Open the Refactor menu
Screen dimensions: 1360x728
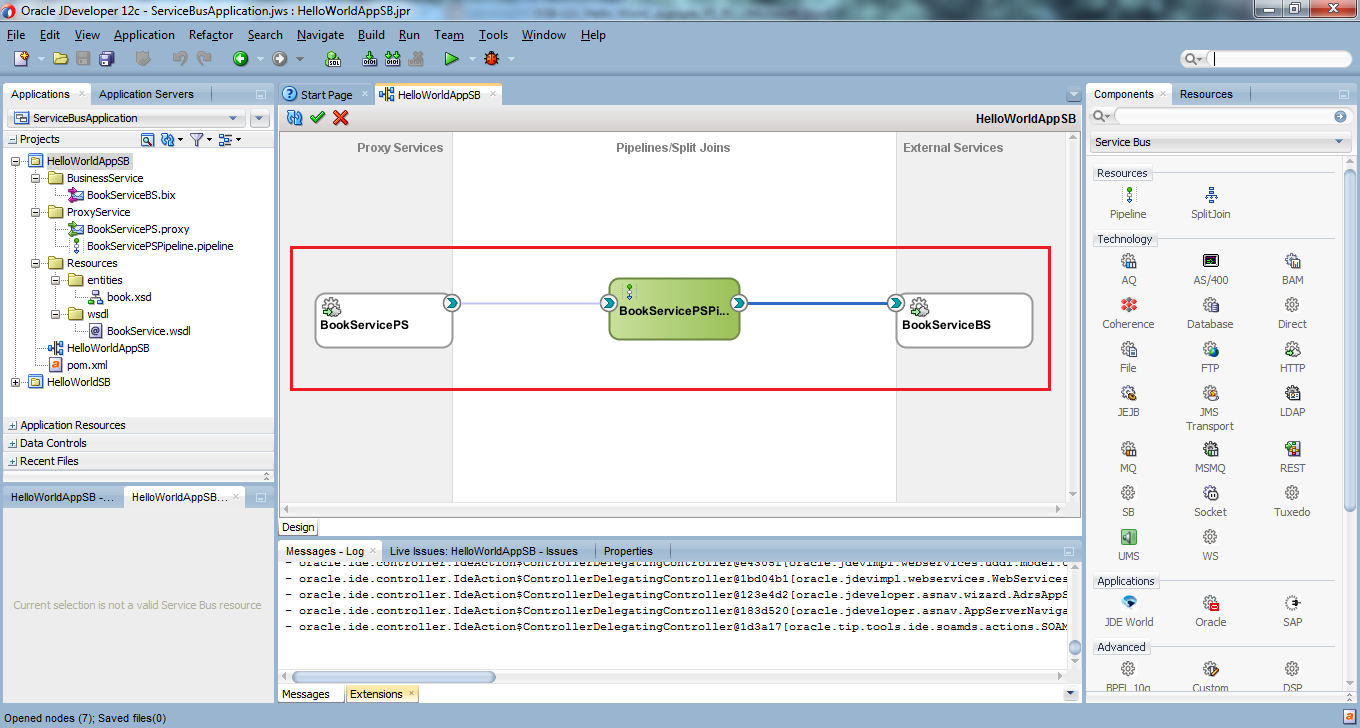click(x=211, y=35)
